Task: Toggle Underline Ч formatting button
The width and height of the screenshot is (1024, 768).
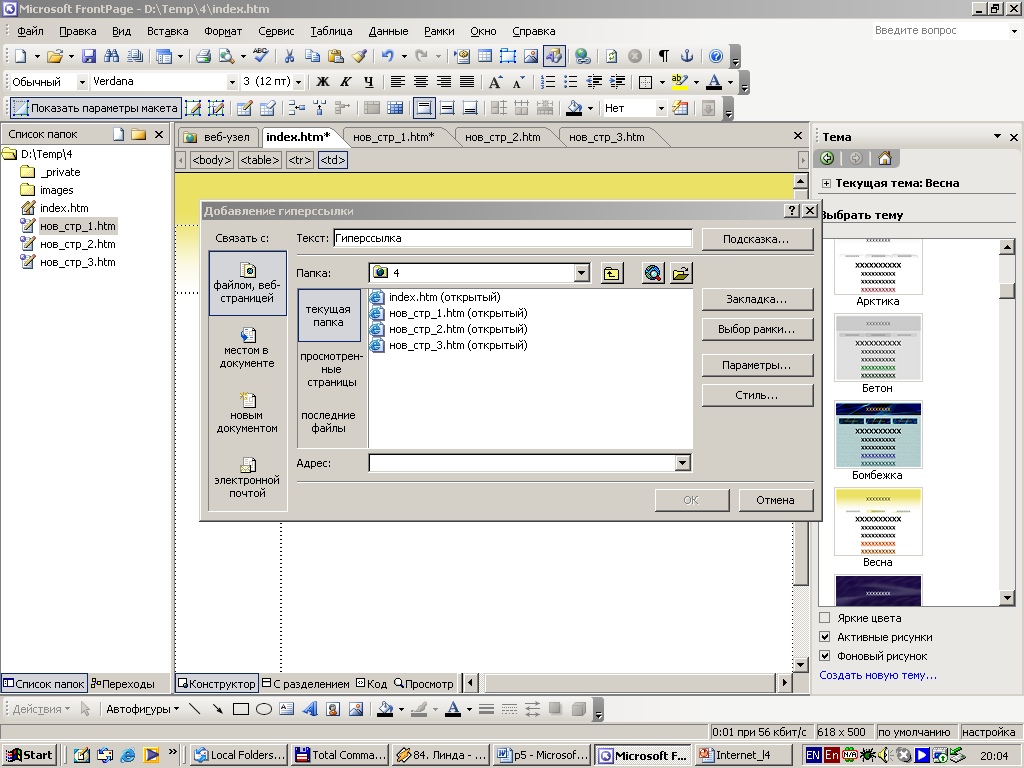Action: click(369, 82)
